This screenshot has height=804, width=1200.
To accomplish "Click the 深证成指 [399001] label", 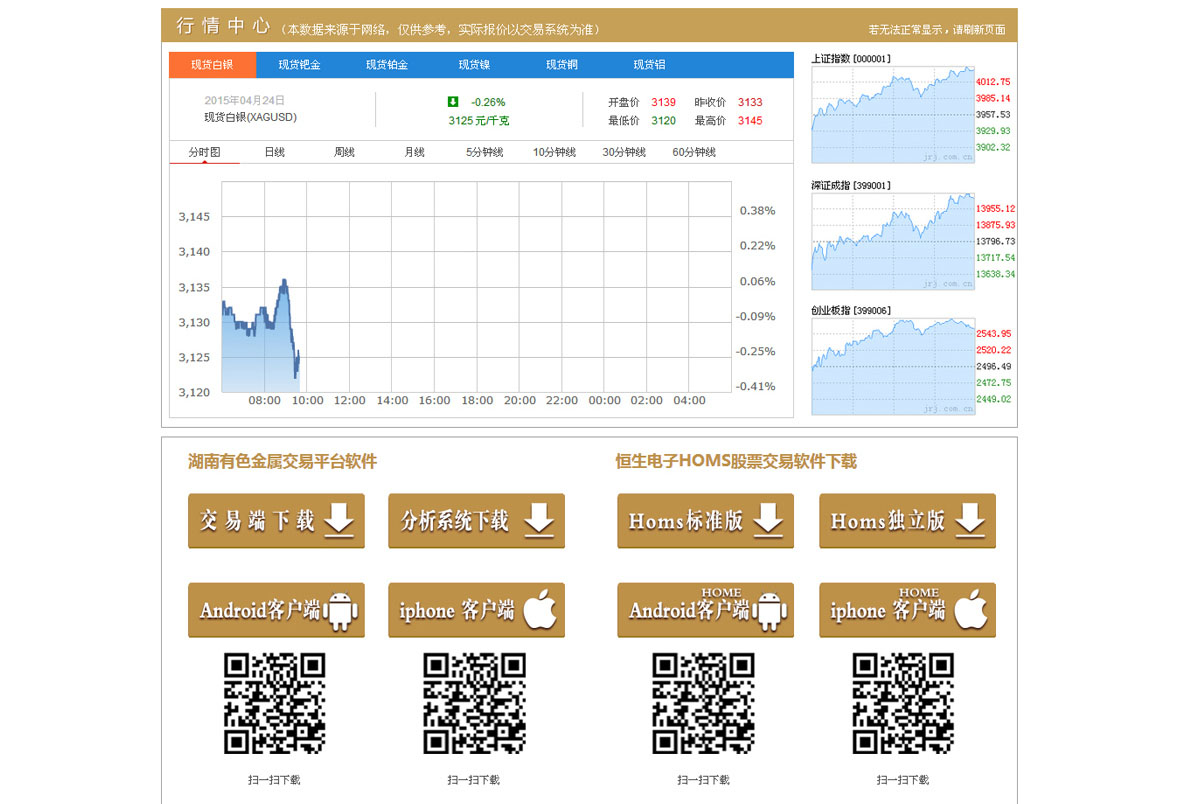I will click(x=851, y=186).
